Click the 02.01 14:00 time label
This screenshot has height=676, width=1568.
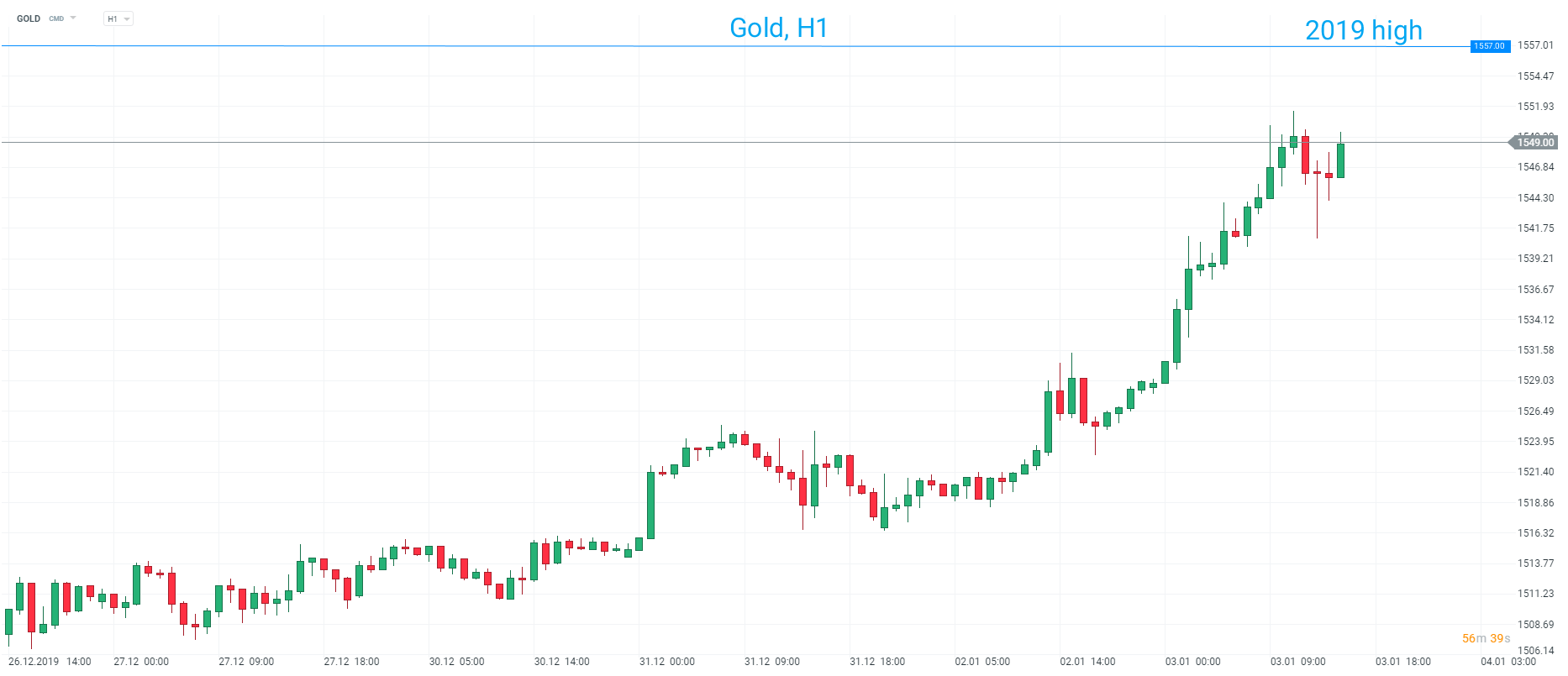coord(1087,662)
